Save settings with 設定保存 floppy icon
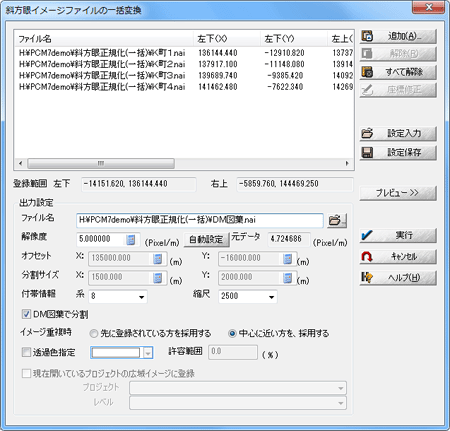This screenshot has height=431, width=450. coord(398,153)
